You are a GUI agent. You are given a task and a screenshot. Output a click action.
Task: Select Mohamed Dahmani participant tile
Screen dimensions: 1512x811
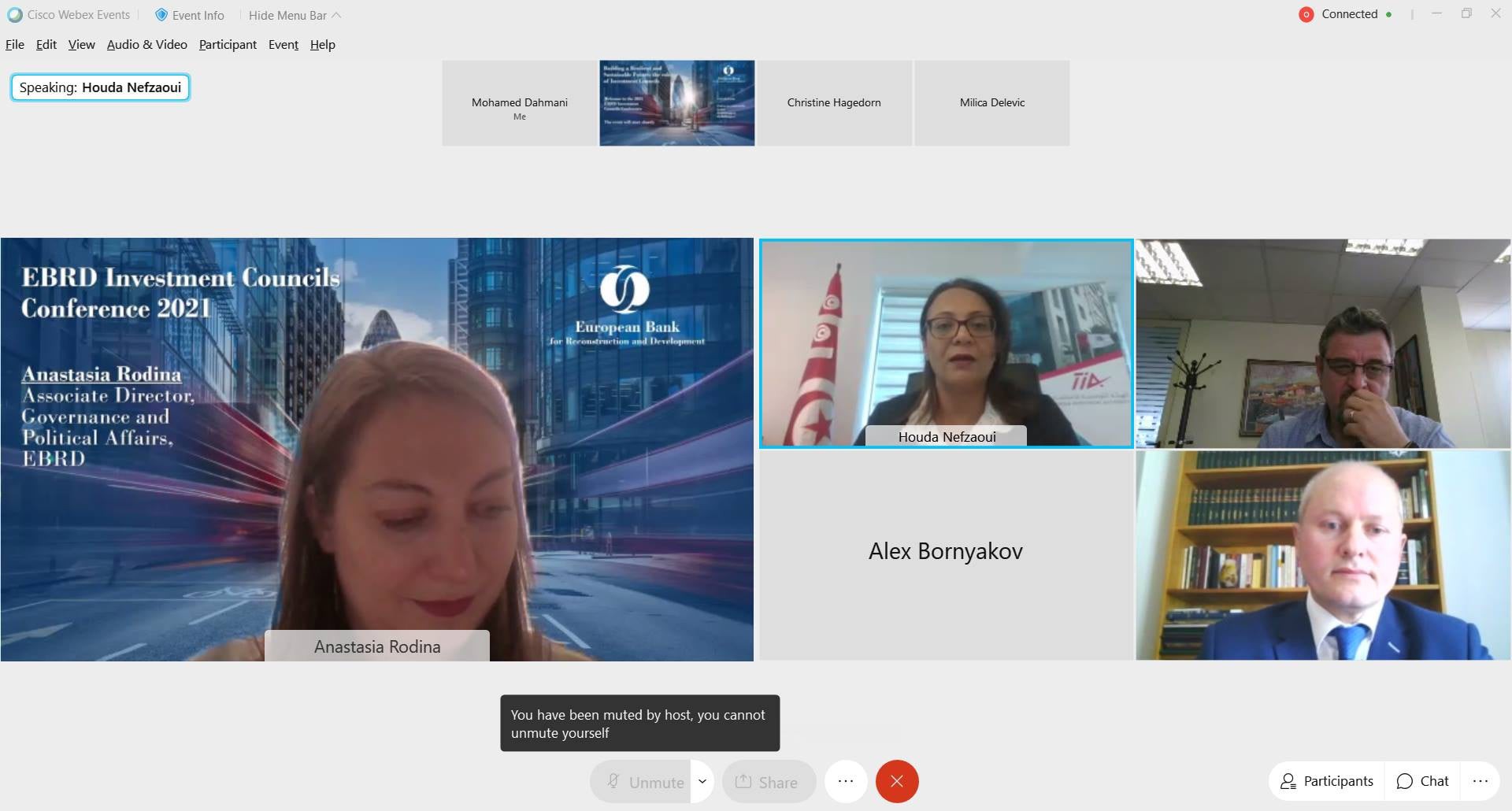tap(520, 103)
